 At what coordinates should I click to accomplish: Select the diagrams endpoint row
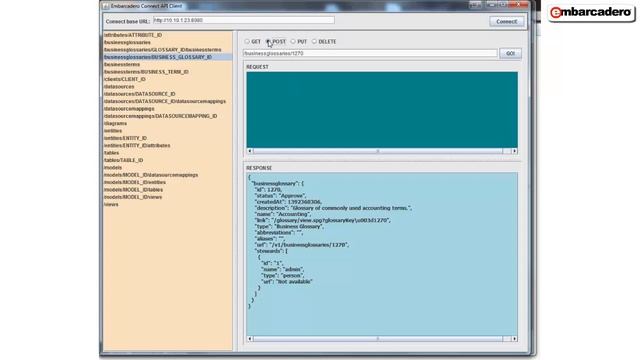(168, 123)
